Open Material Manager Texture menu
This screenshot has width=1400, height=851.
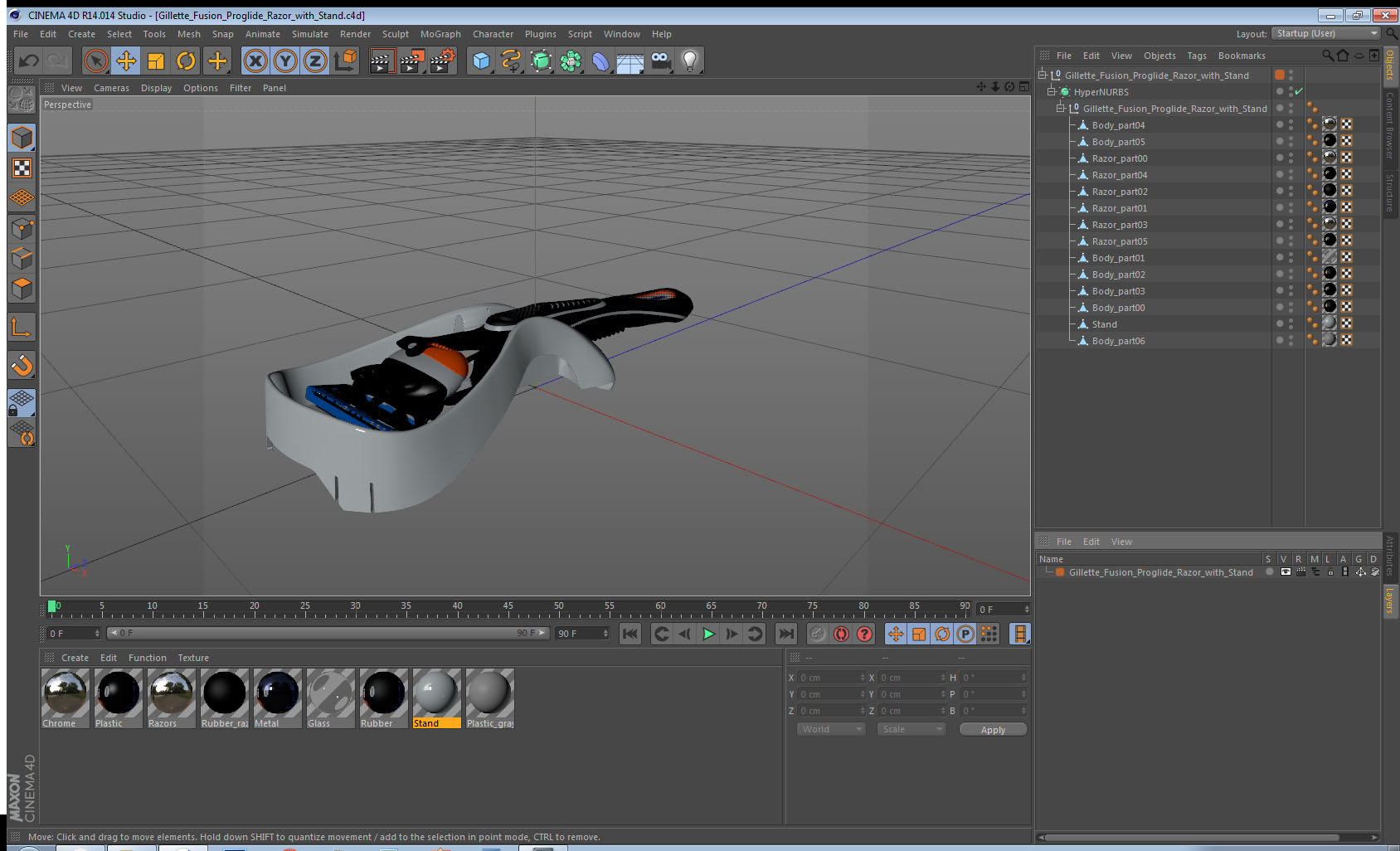[x=193, y=658]
